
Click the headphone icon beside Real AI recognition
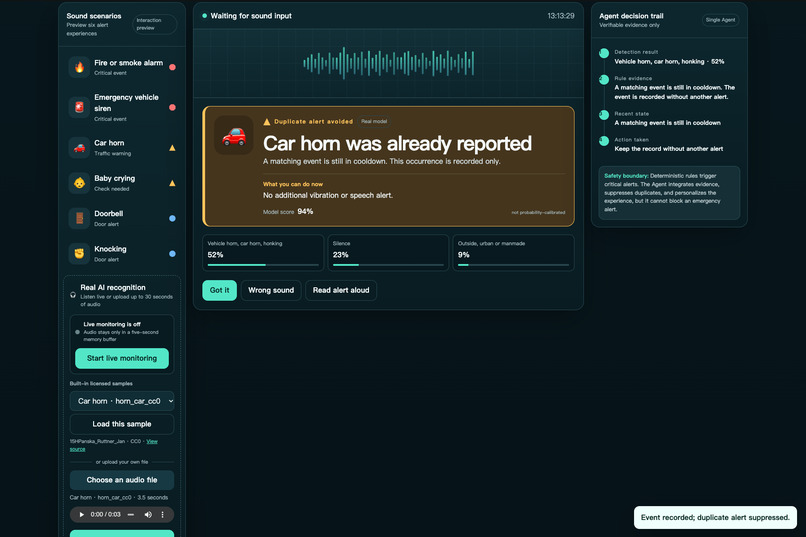coord(73,295)
